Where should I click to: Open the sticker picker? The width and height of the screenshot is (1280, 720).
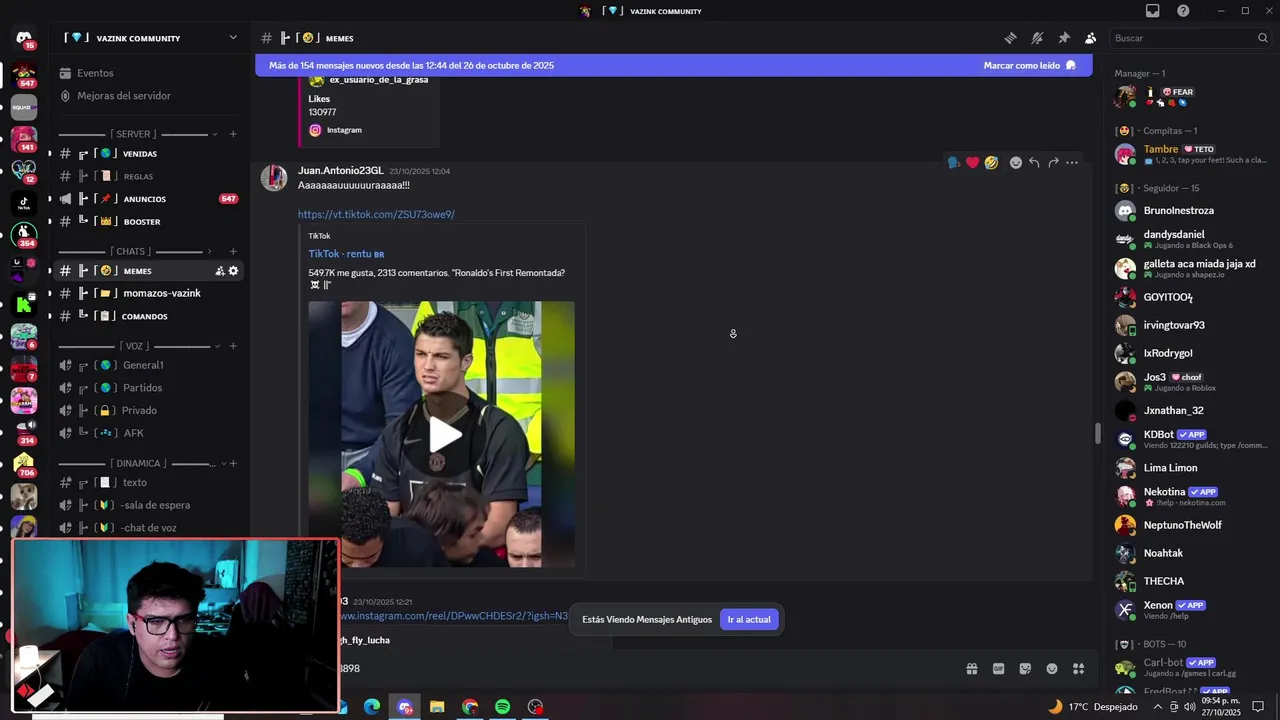pos(1025,669)
